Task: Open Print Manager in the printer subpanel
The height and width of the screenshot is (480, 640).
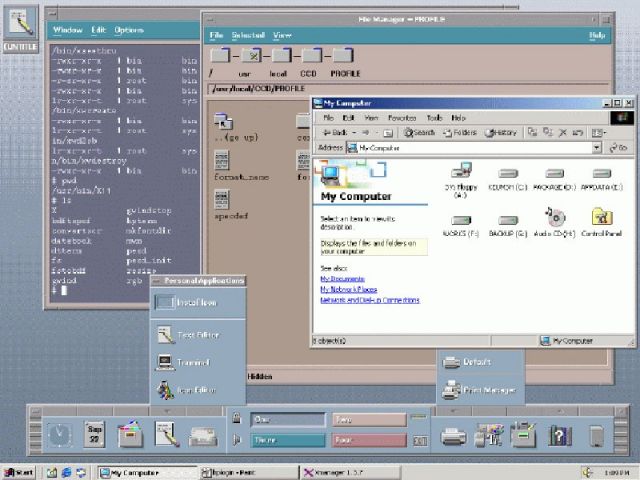Action: (x=478, y=390)
